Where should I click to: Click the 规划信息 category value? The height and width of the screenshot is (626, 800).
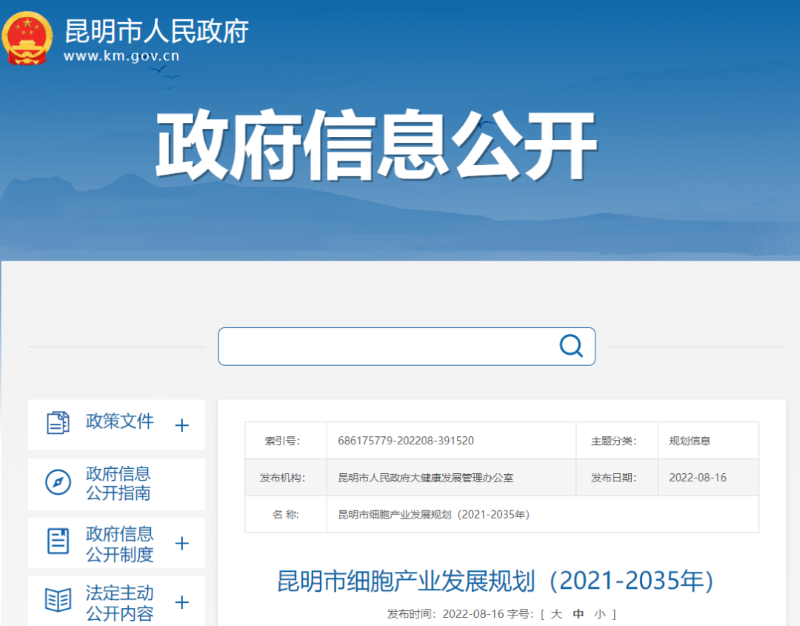(x=689, y=440)
